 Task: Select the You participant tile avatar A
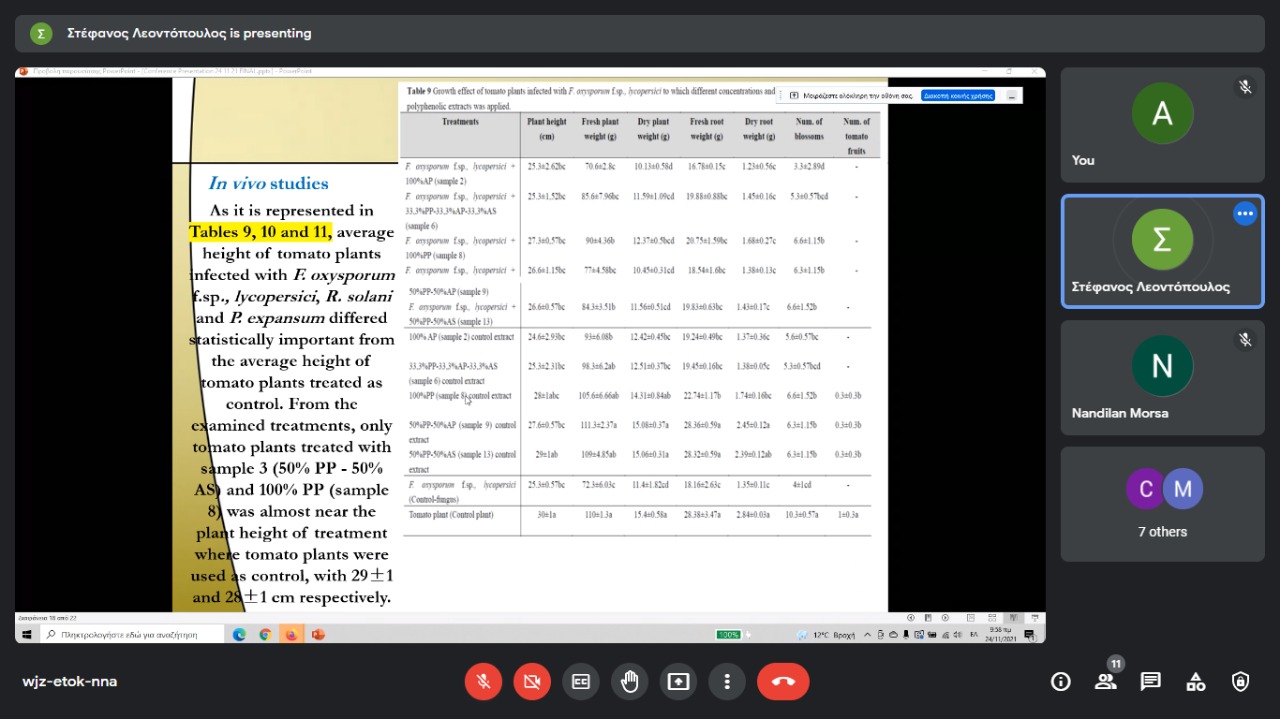point(1162,113)
